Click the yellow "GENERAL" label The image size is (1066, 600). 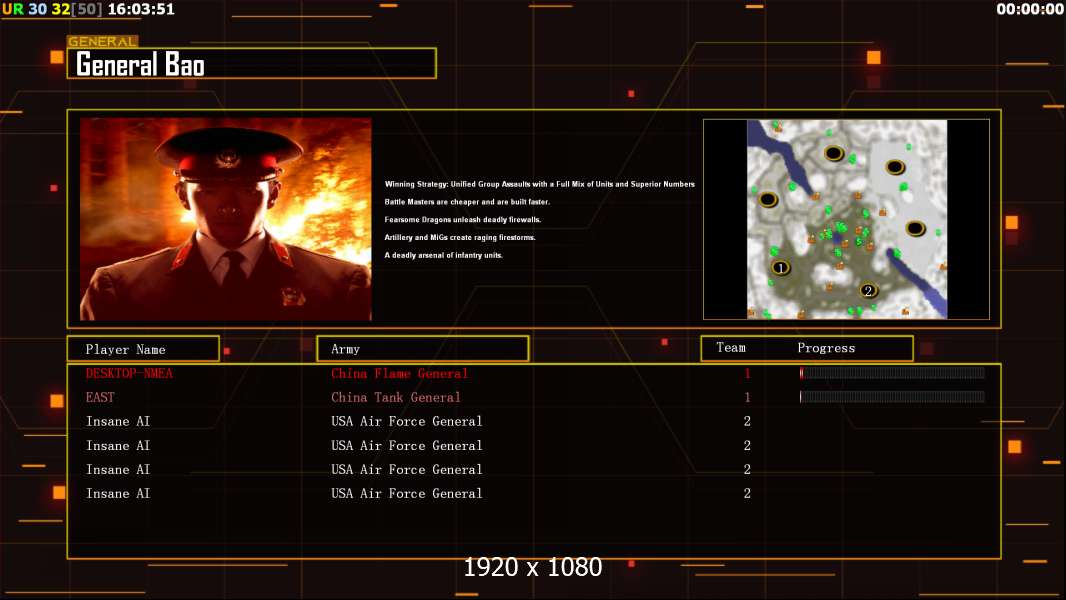(103, 41)
